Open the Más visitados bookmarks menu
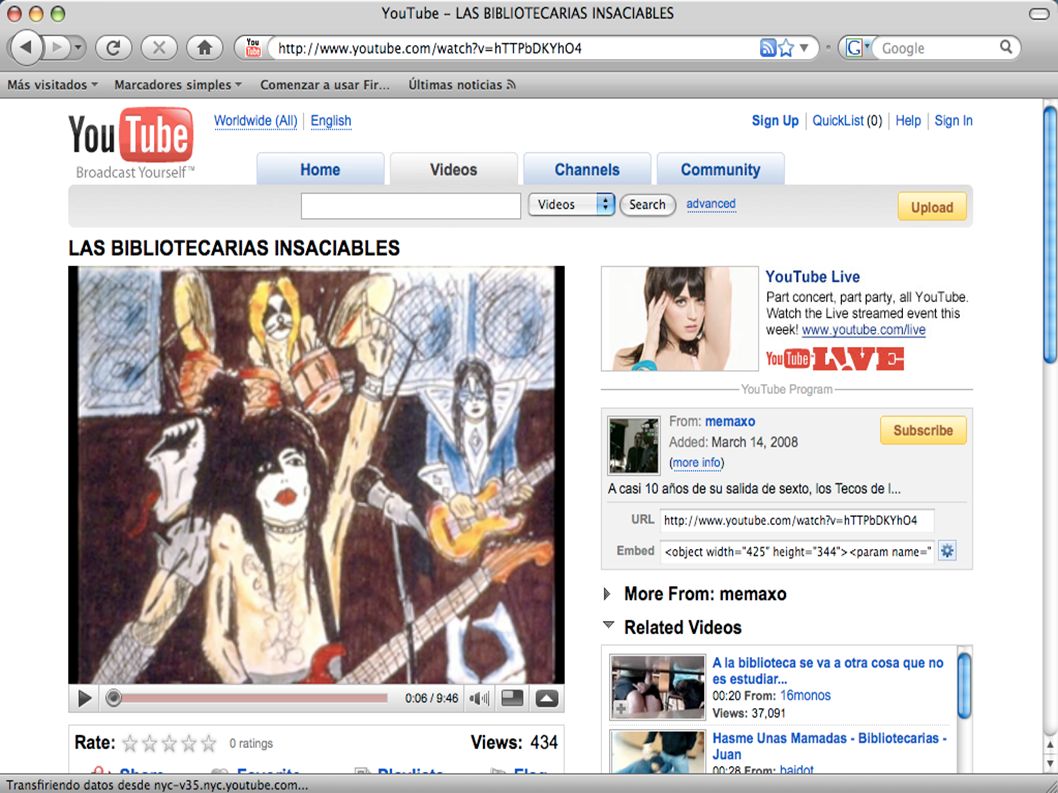Screen dimensions: 1058x793 [x=53, y=85]
